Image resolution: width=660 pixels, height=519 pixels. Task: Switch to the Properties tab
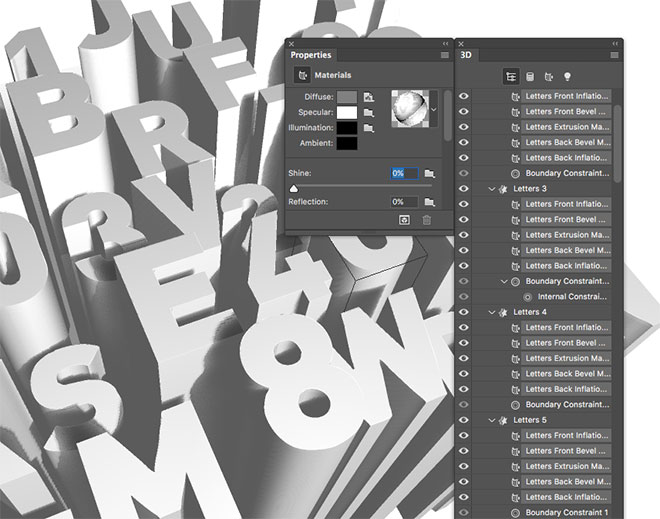pyautogui.click(x=311, y=55)
